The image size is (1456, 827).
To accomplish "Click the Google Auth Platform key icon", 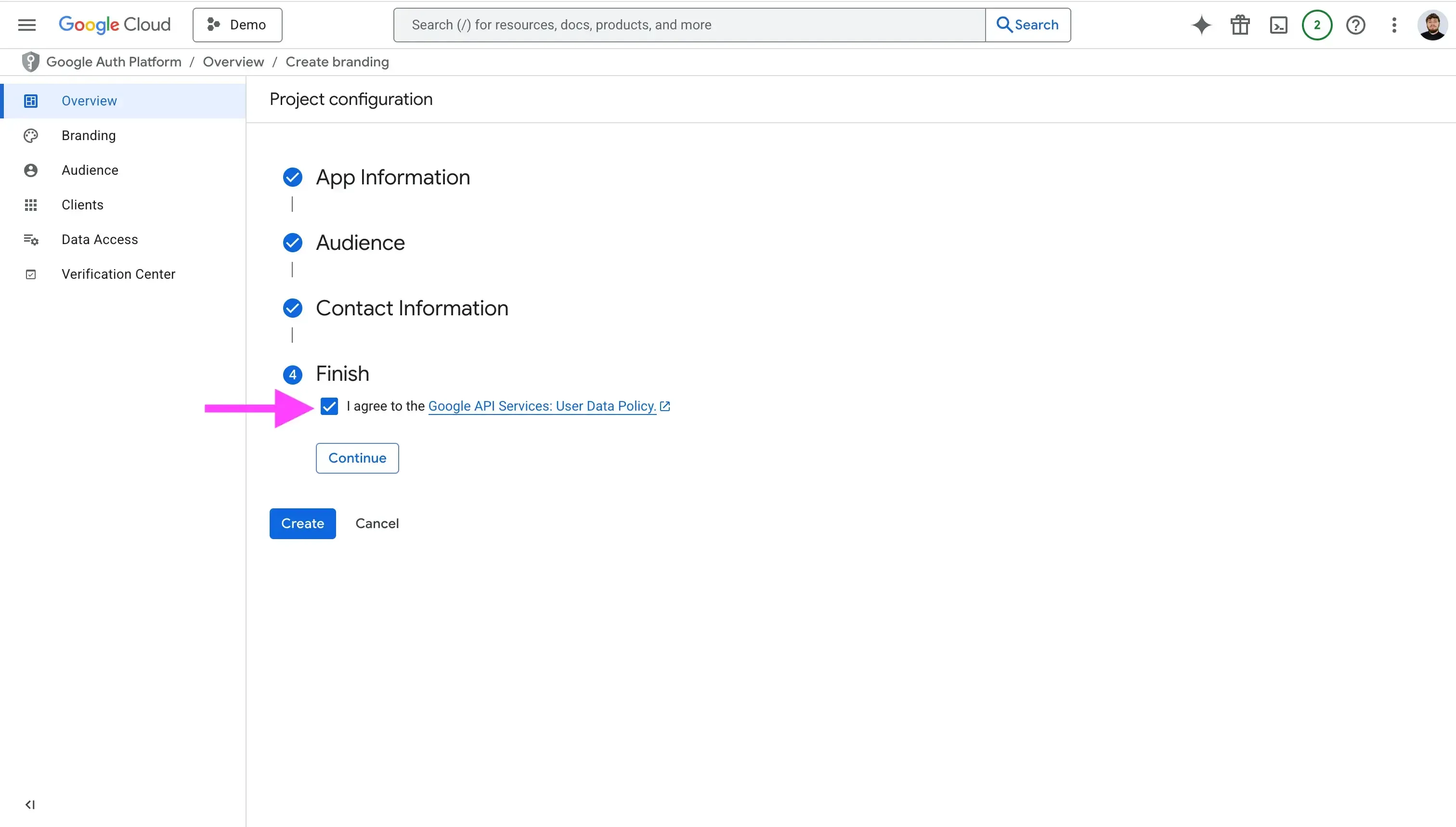I will (x=31, y=61).
